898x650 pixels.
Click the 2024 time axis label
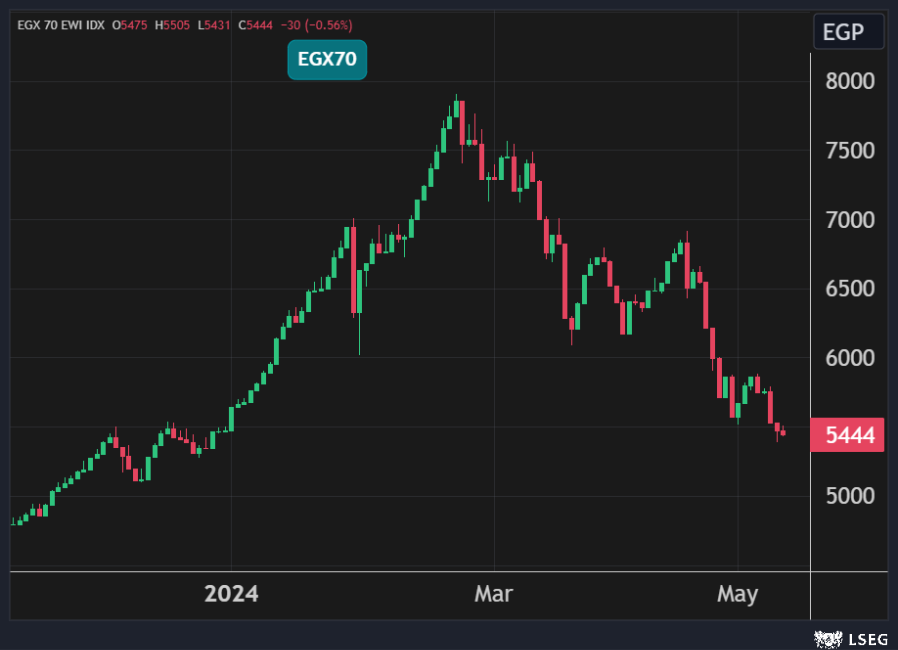pos(231,594)
